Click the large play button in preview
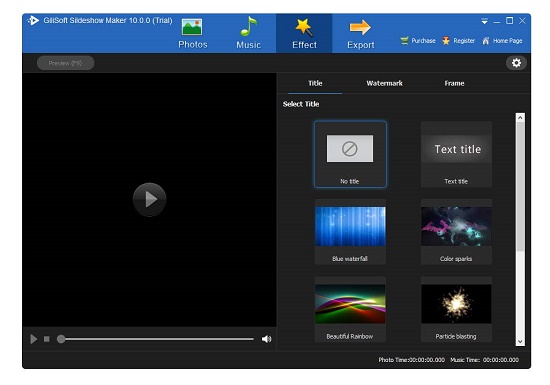The image size is (550, 385). pyautogui.click(x=149, y=199)
